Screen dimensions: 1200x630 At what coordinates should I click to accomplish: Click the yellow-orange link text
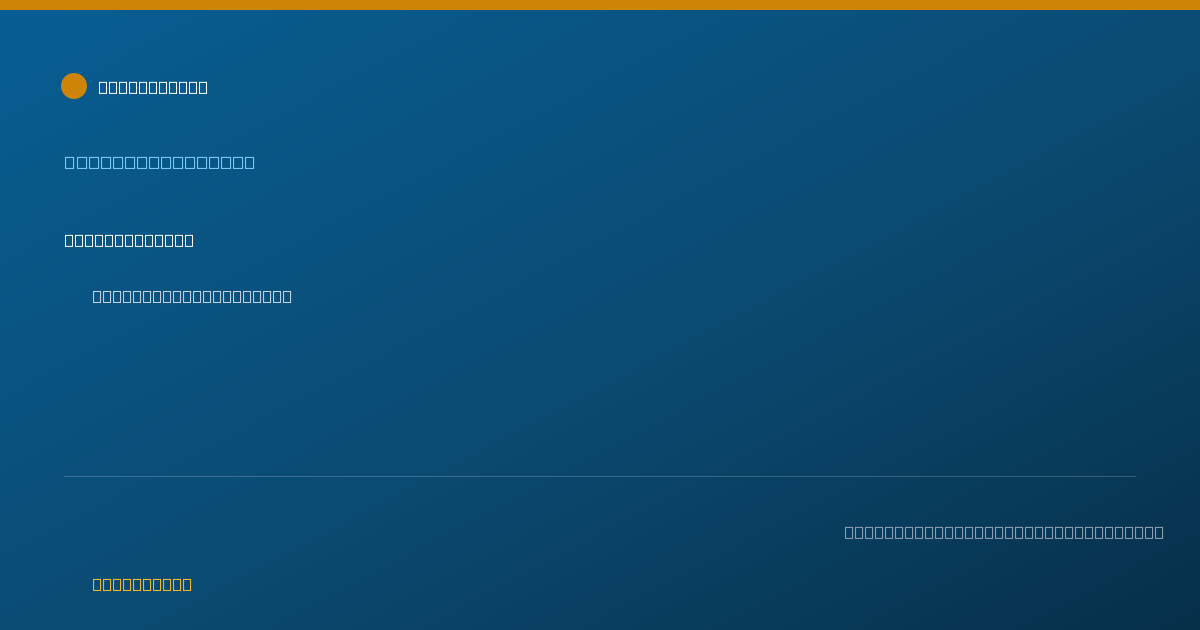point(142,584)
